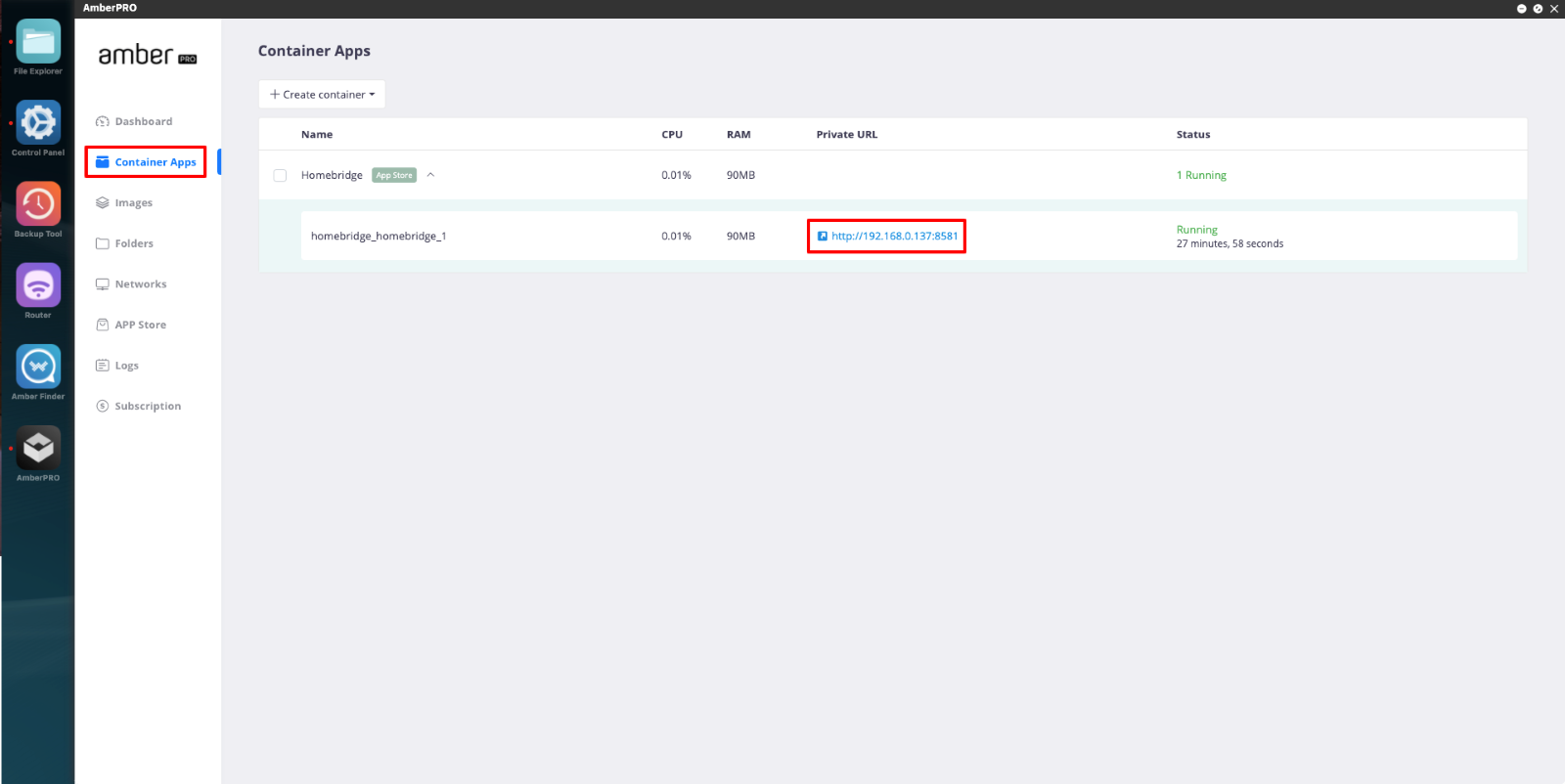Viewport: 1565px width, 784px height.
Task: Click the Subscription coin icon
Action: click(102, 406)
